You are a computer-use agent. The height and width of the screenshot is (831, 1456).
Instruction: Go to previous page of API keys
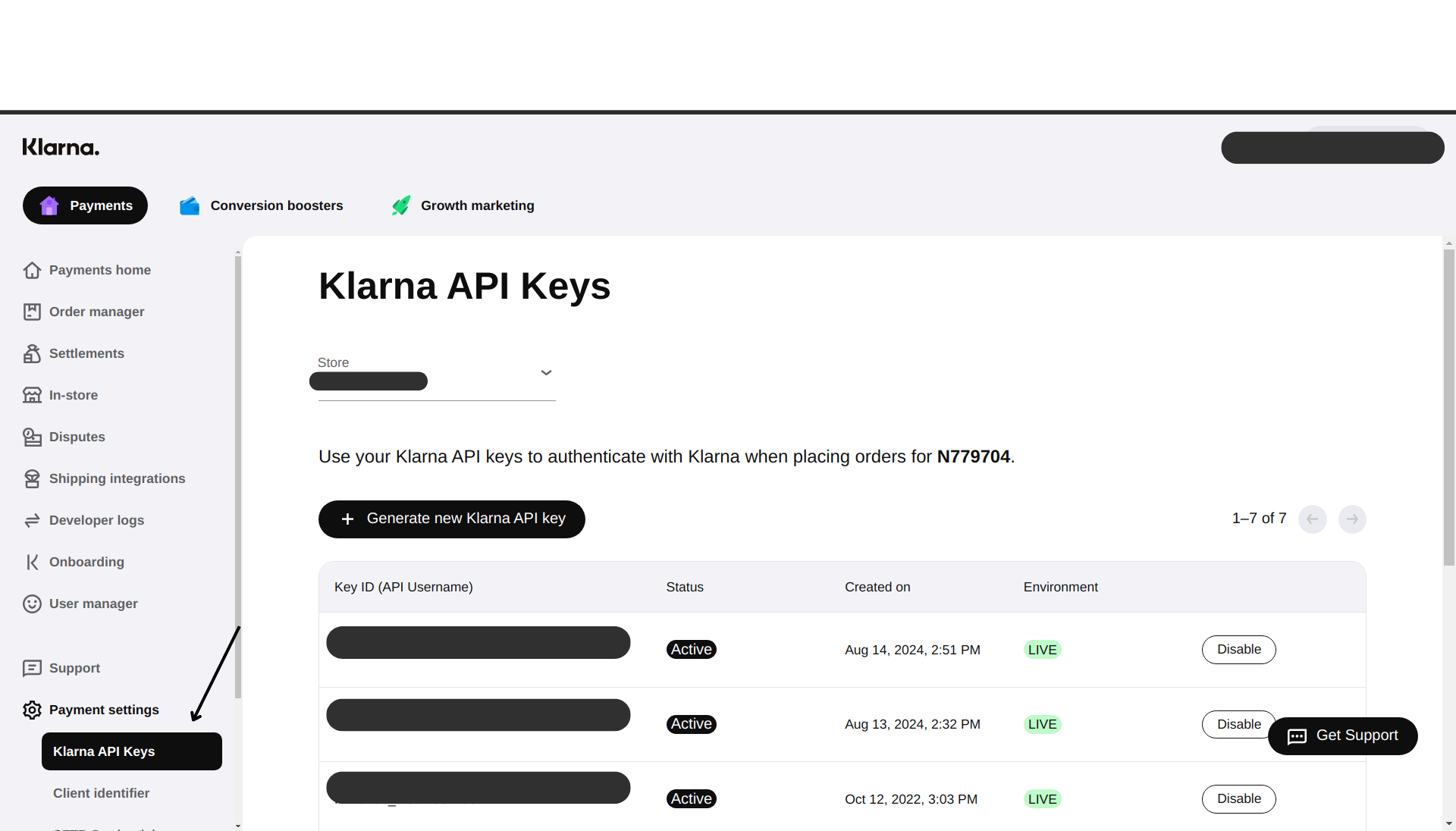tap(1313, 519)
